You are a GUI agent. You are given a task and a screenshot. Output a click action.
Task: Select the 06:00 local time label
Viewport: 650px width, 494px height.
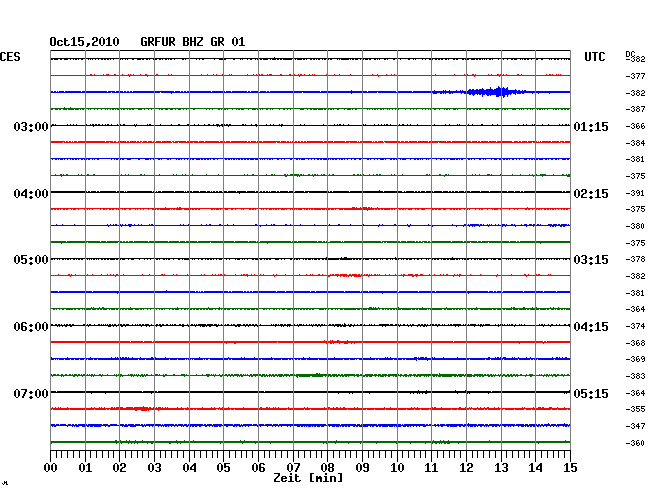click(x=31, y=327)
